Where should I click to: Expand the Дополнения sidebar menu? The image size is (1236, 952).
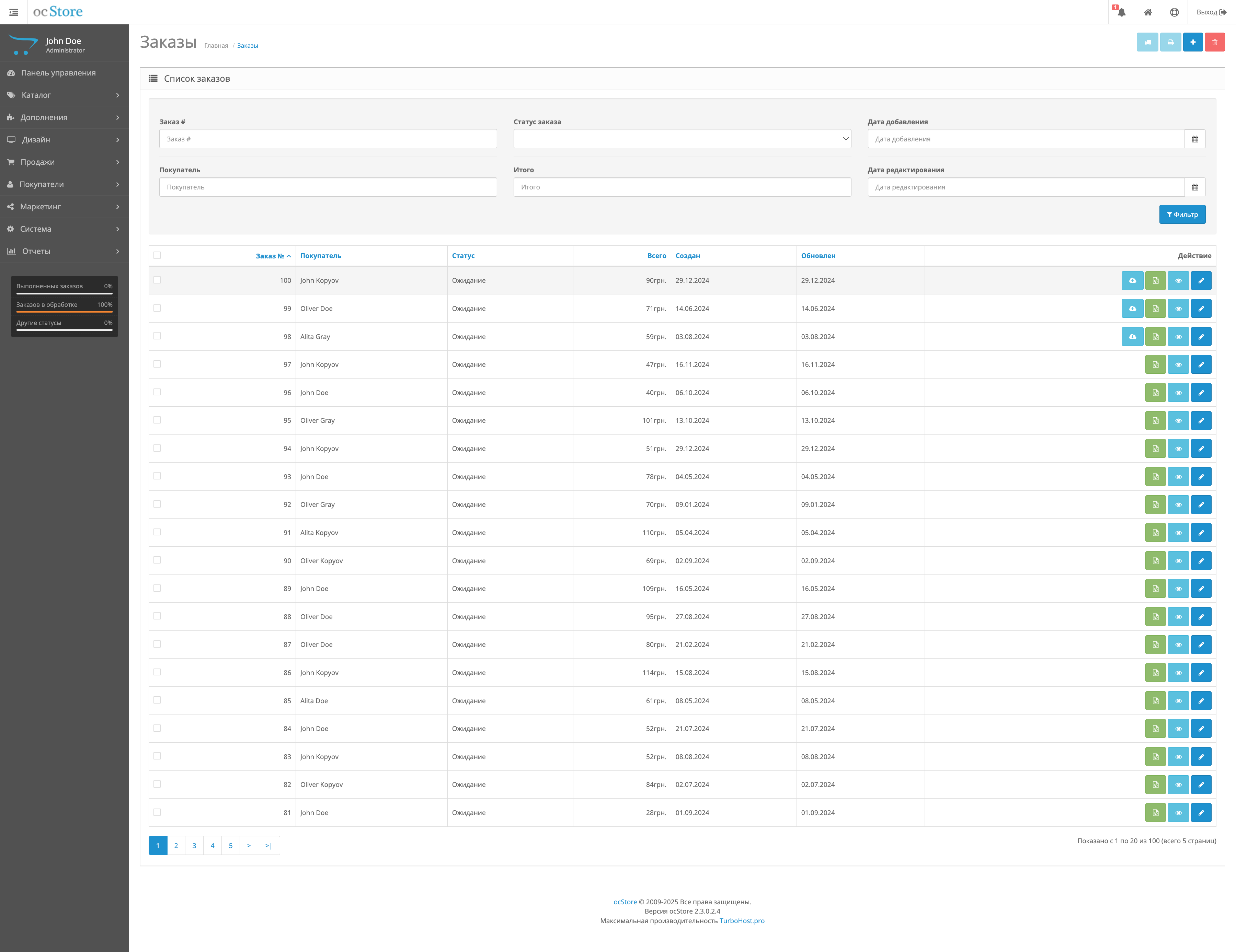click(65, 117)
